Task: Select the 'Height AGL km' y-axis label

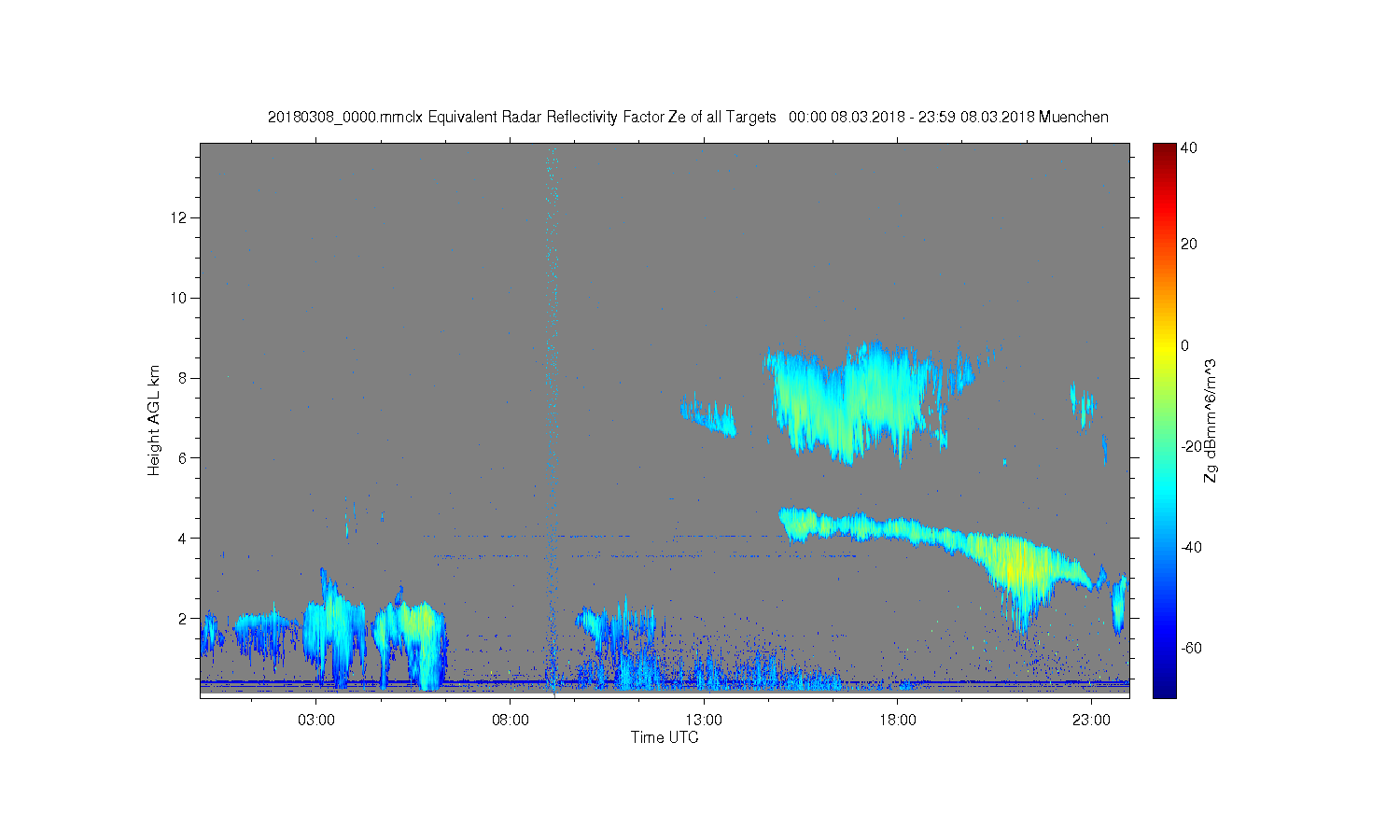Action: [x=154, y=420]
